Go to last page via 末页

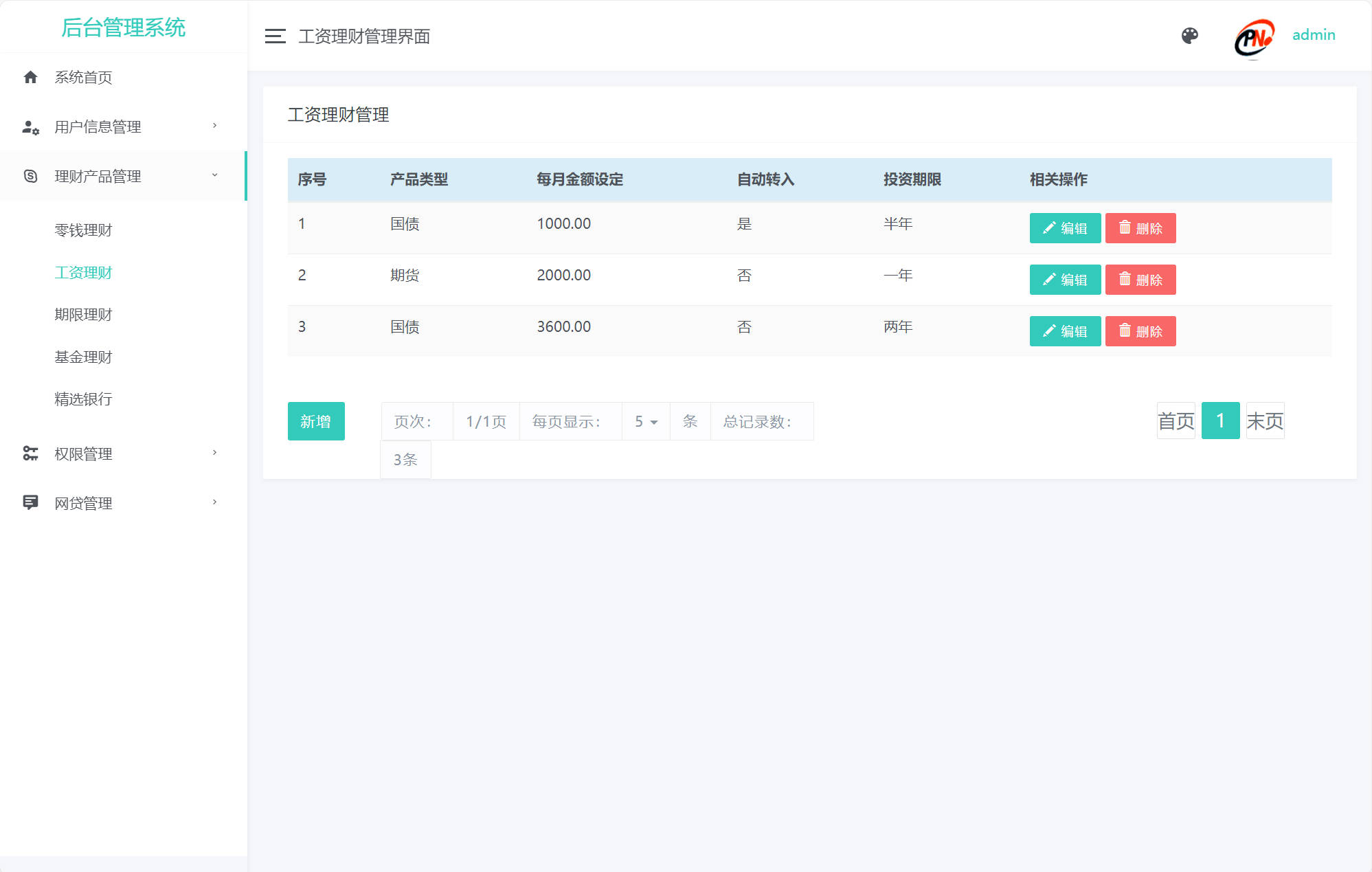[1265, 420]
